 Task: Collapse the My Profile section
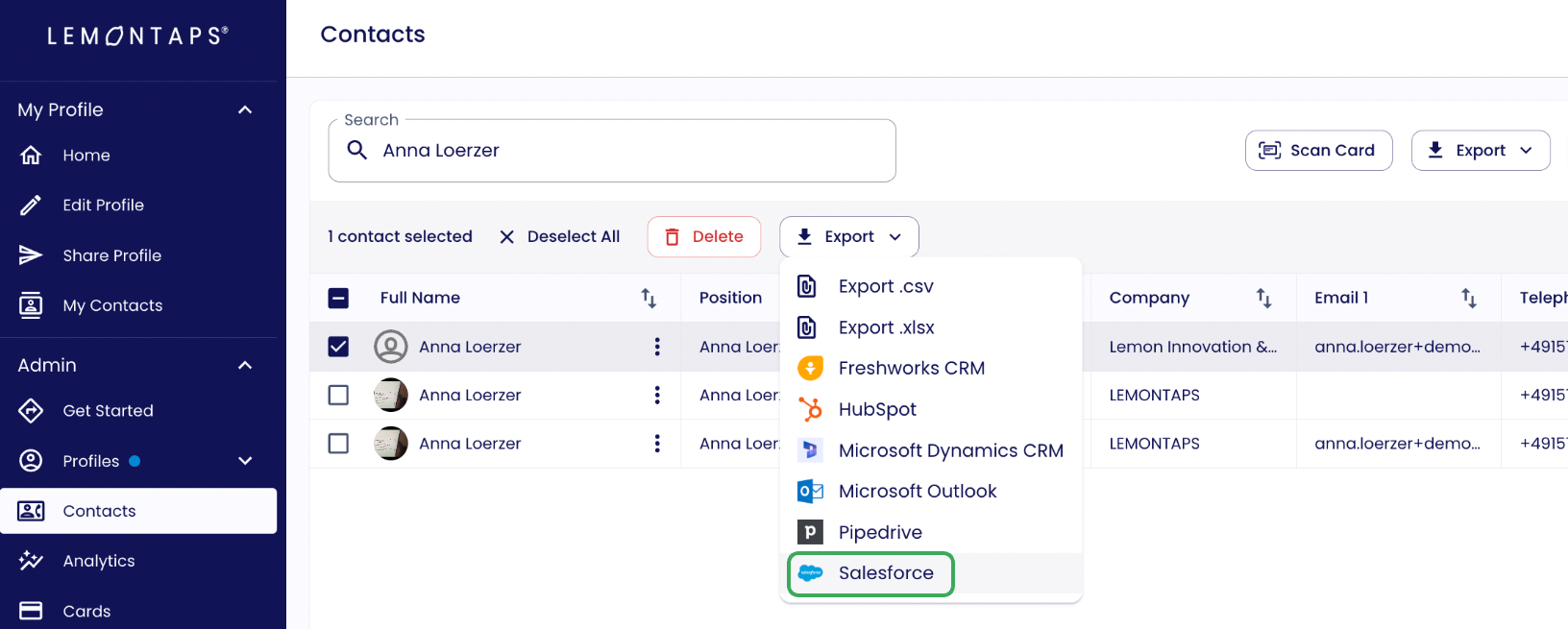tap(245, 109)
